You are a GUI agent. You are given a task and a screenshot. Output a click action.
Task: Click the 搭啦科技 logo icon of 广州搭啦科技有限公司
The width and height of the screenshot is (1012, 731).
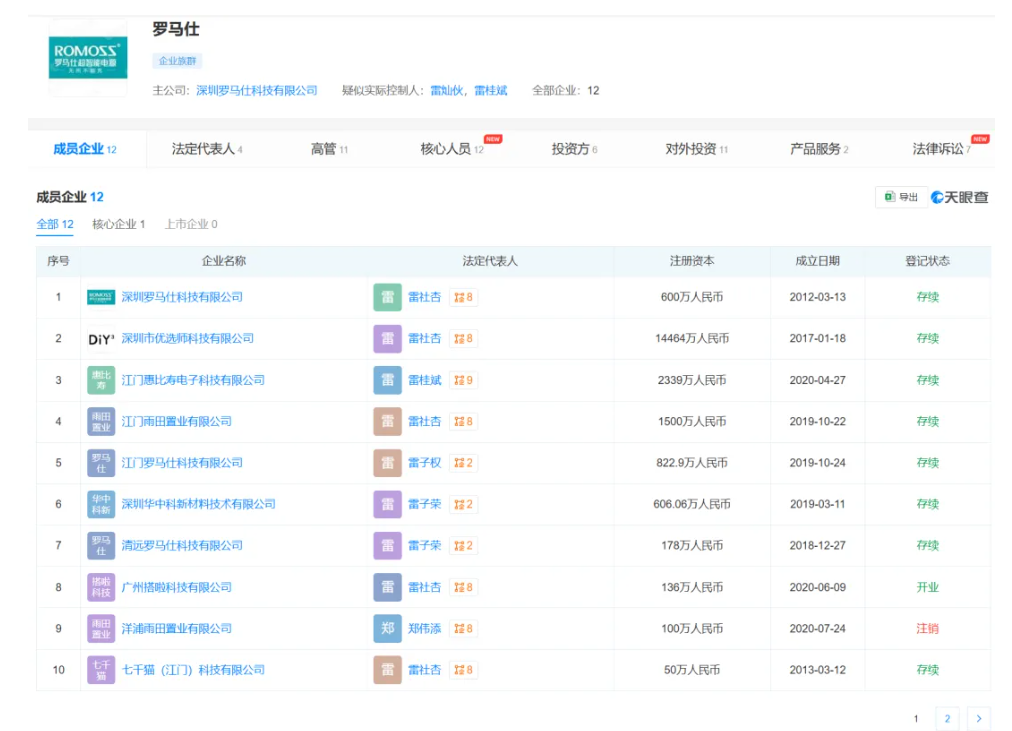[101, 587]
